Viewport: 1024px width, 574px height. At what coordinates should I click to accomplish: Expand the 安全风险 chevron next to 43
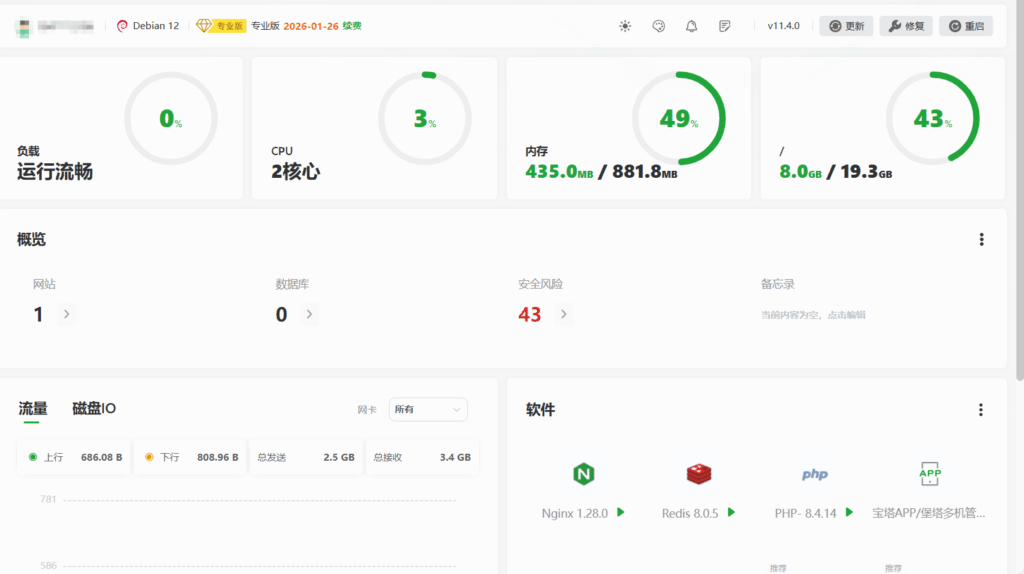pos(563,314)
